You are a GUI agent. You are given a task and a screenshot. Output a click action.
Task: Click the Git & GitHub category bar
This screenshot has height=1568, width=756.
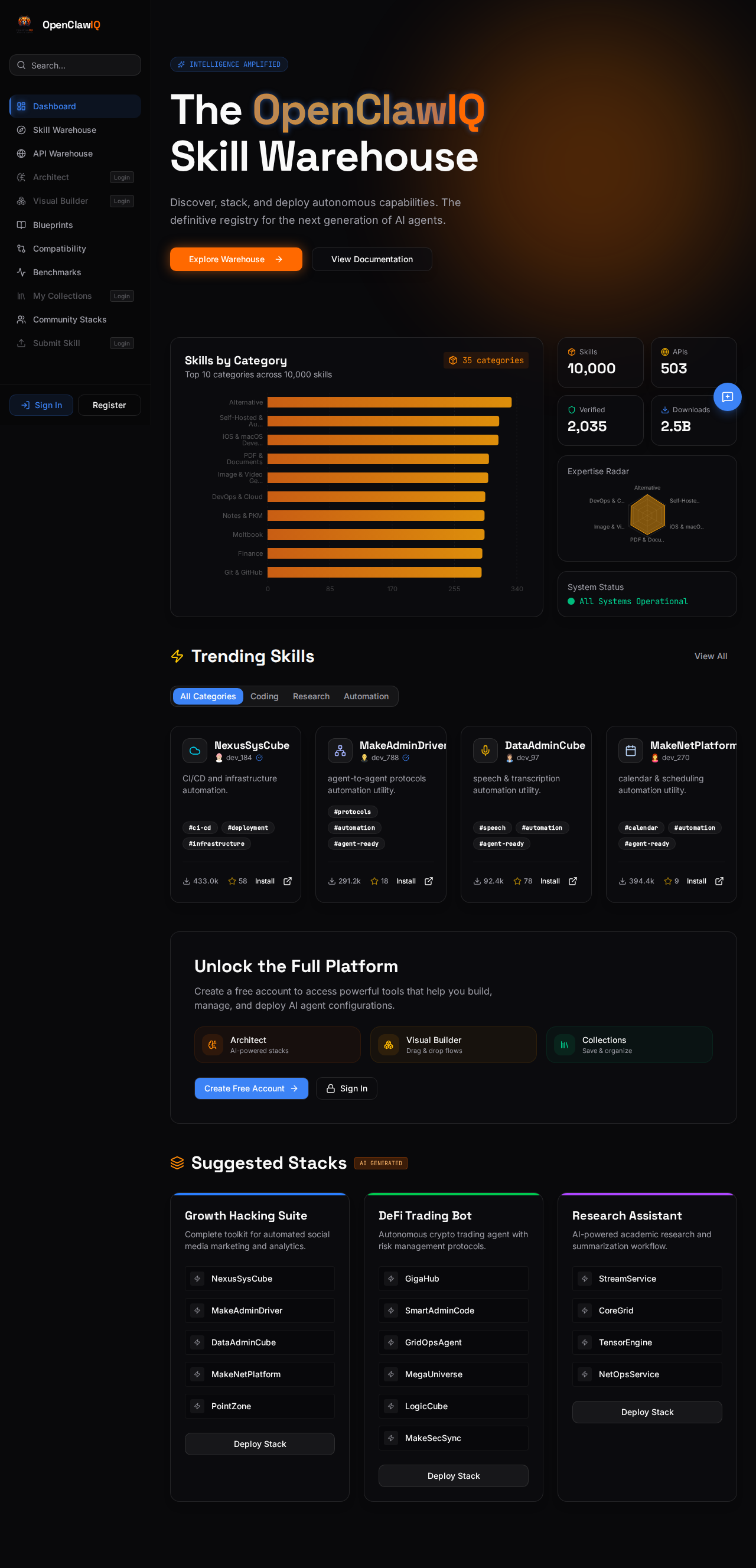click(375, 572)
